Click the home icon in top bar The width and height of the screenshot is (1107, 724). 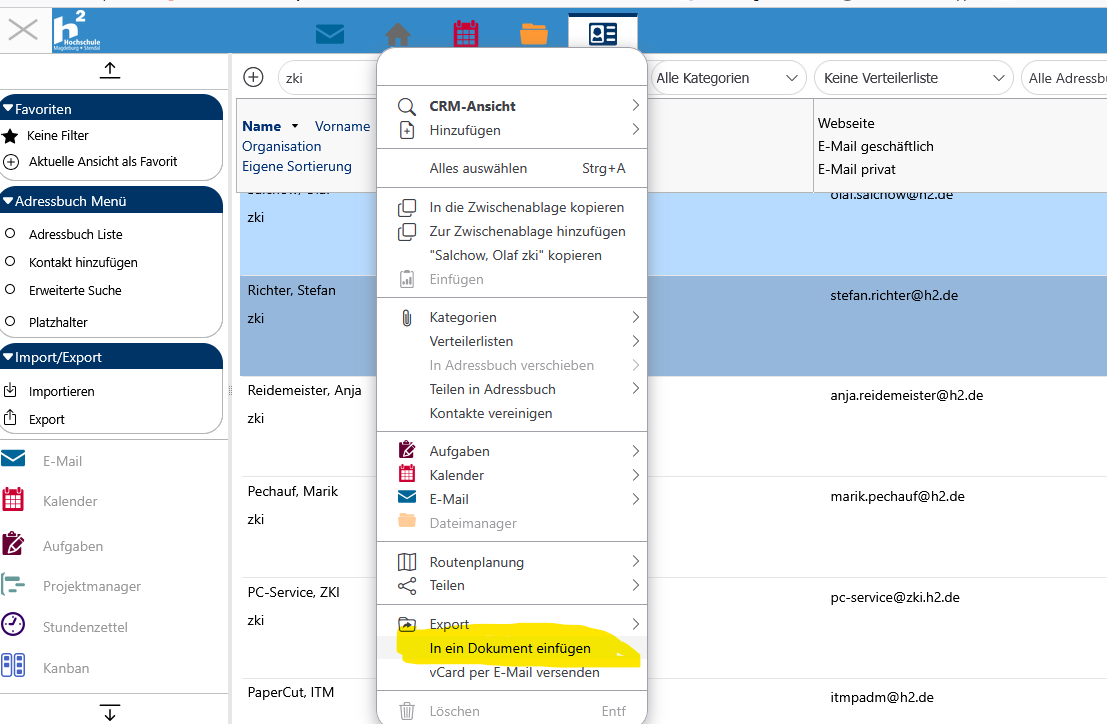click(x=398, y=34)
